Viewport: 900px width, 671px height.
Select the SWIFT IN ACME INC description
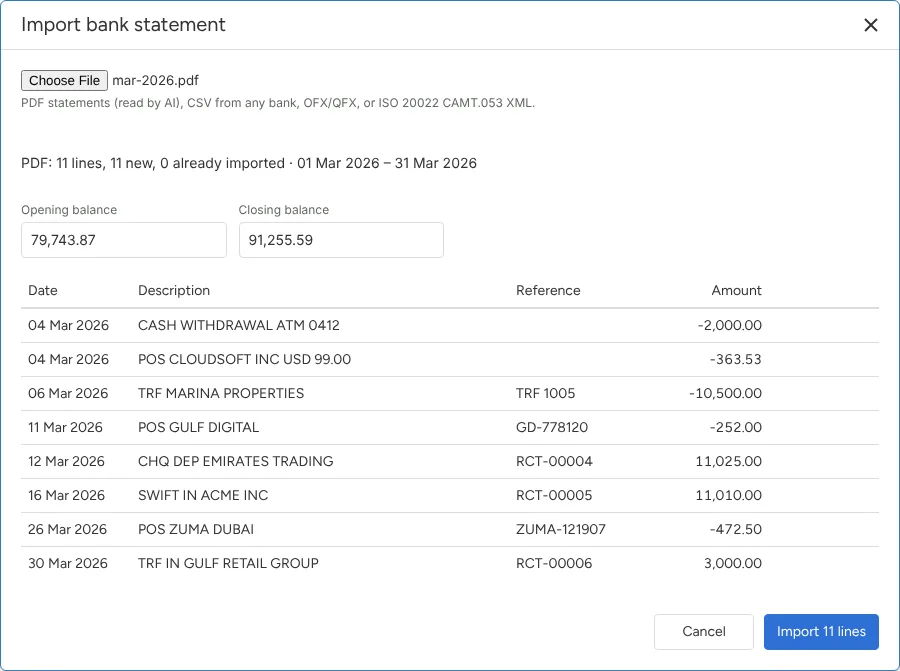click(203, 495)
